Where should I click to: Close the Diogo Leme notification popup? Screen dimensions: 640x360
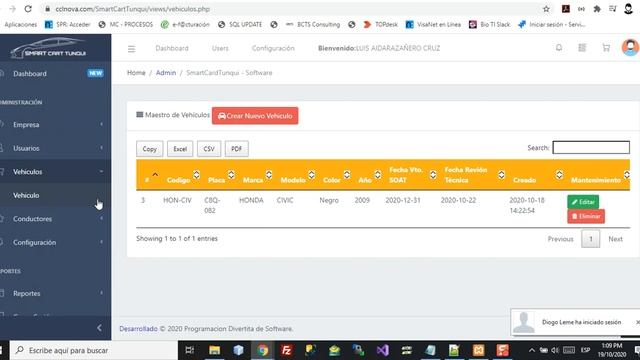click(638, 322)
